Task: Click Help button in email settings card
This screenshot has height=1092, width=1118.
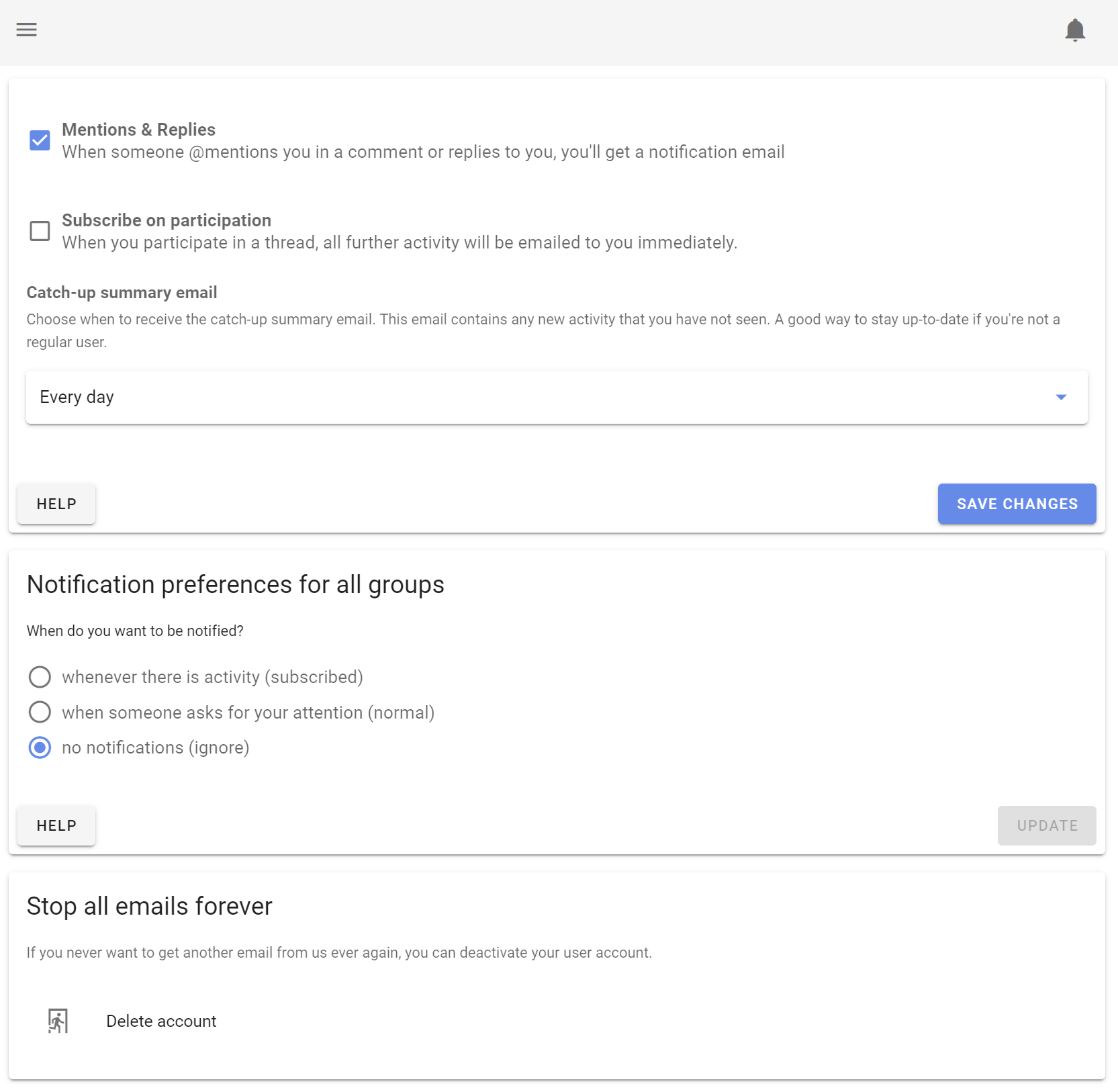Action: click(56, 504)
